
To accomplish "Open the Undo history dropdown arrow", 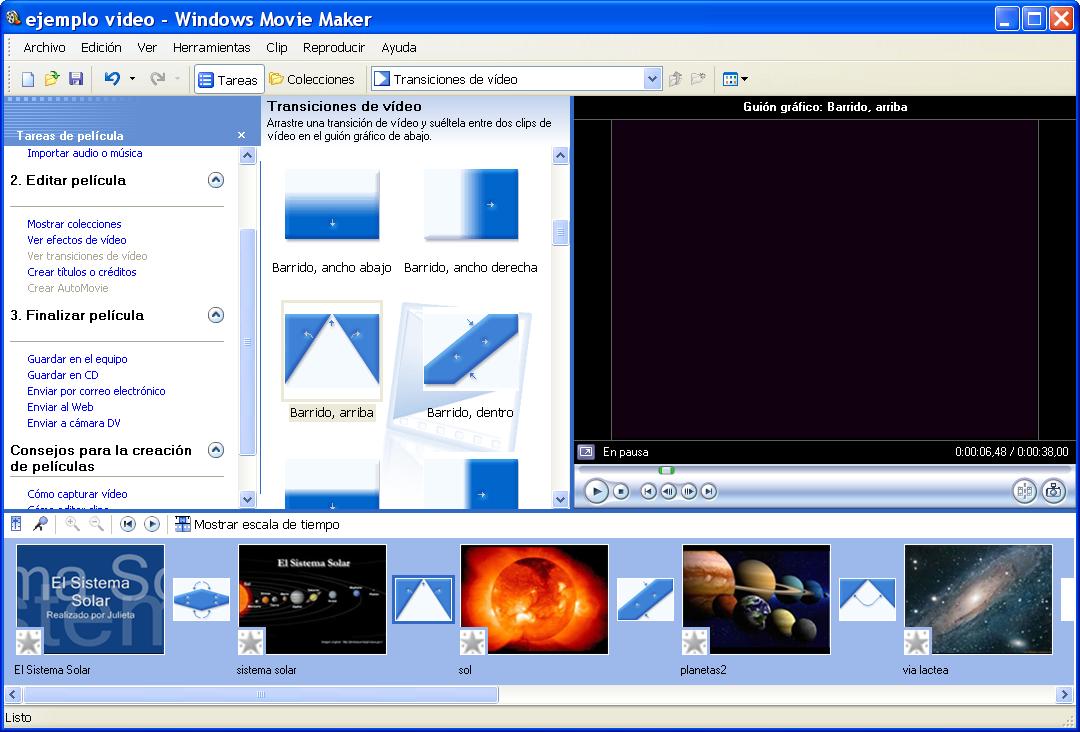I will pyautogui.click(x=132, y=79).
